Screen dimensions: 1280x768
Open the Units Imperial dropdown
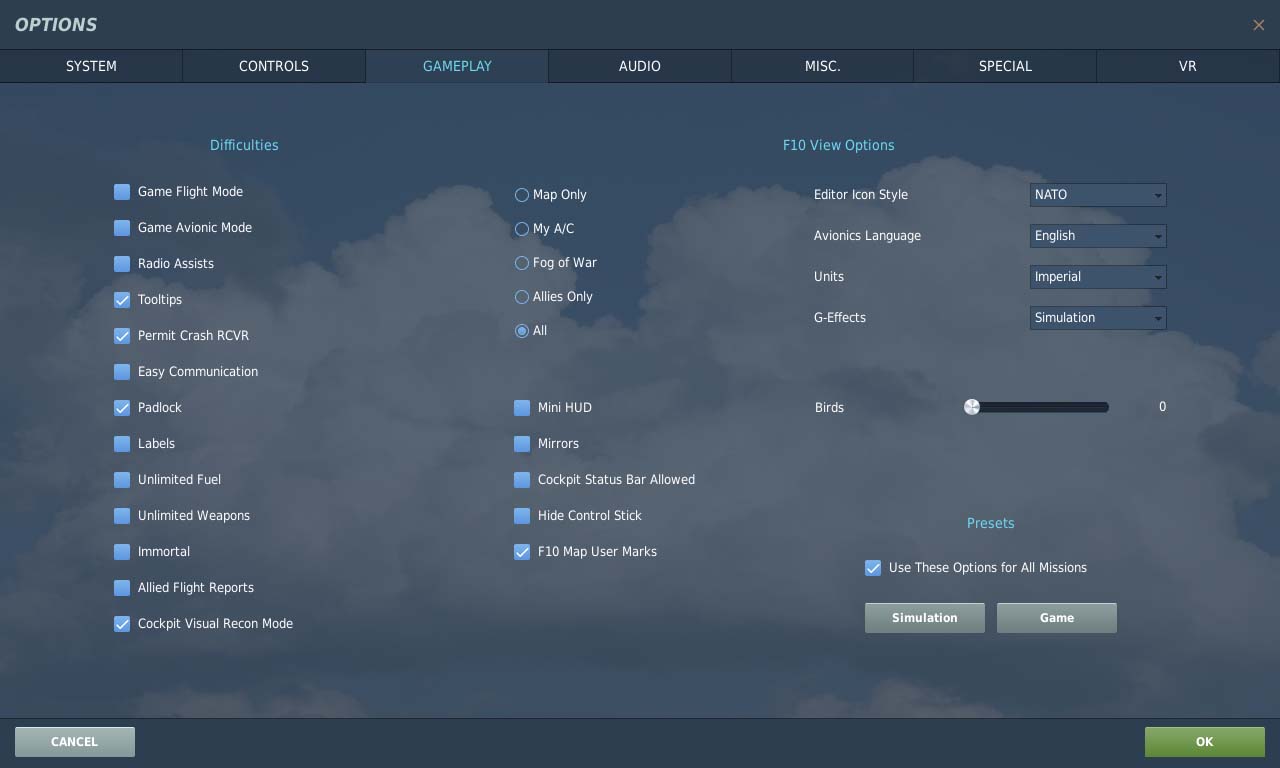tap(1098, 277)
